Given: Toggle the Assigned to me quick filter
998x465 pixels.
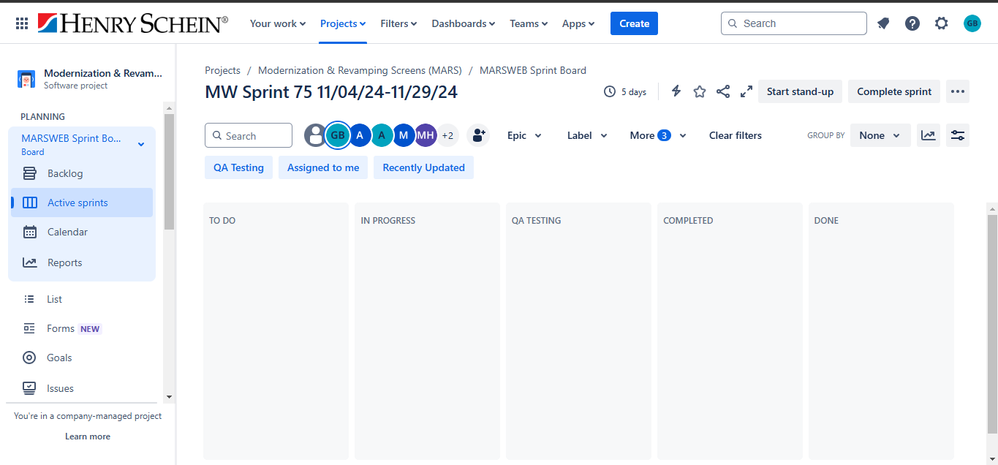Looking at the screenshot, I should click(x=323, y=168).
